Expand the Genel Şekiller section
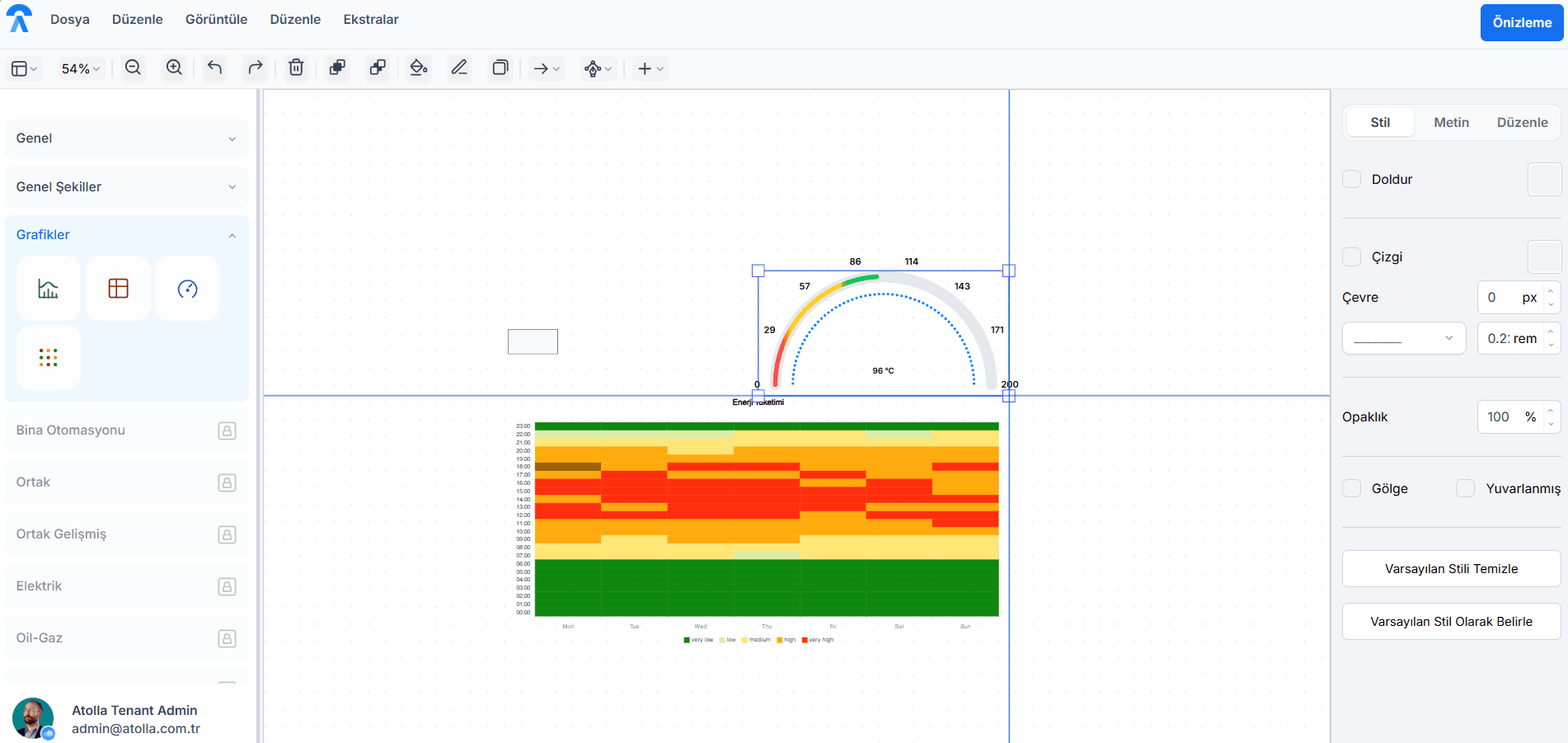This screenshot has width=1568, height=743. coord(127,187)
